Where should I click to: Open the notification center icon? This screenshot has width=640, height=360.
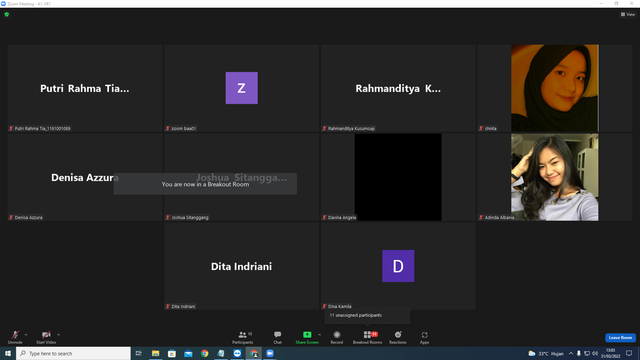tap(629, 353)
